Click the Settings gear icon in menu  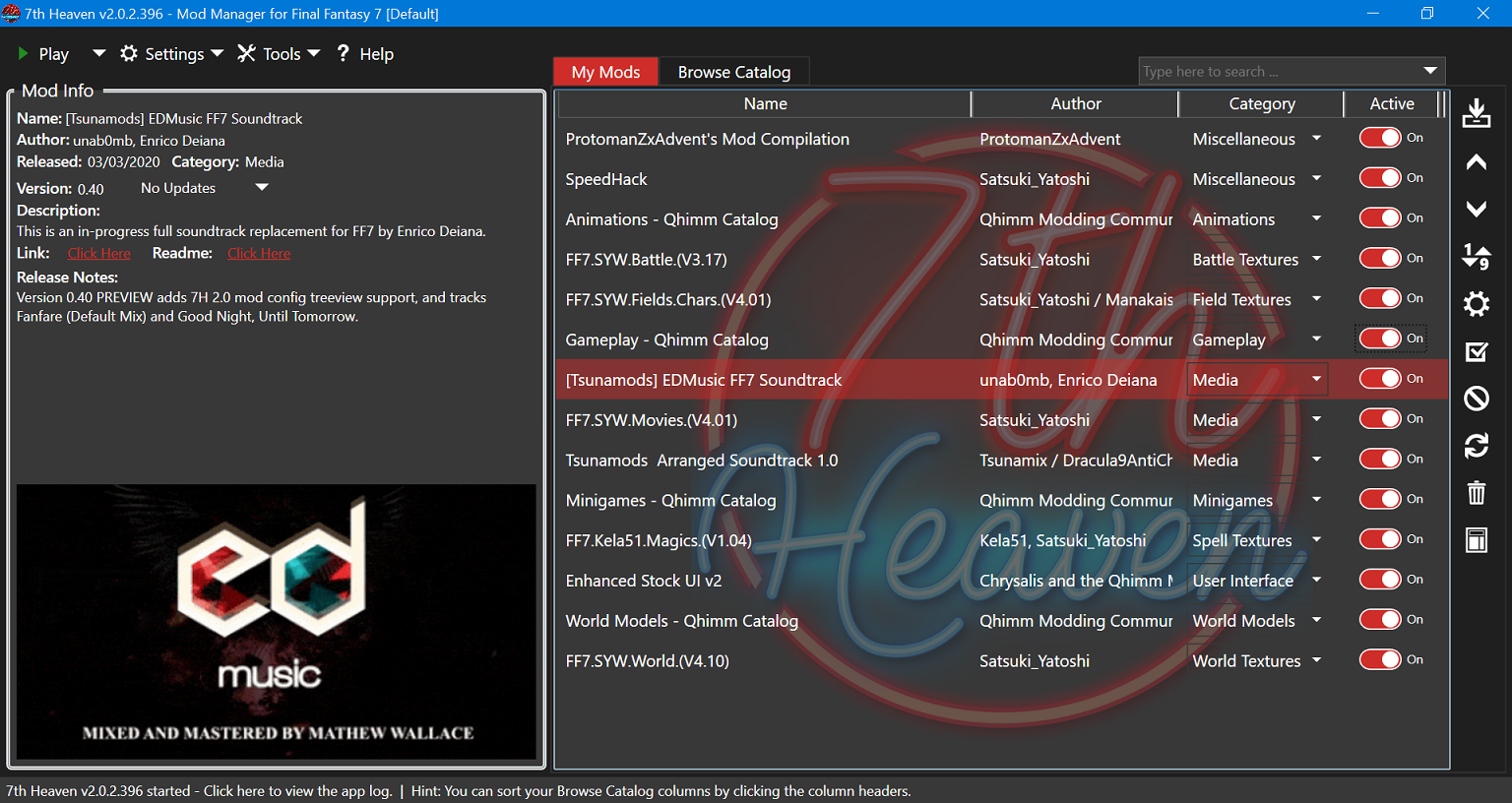coord(129,53)
